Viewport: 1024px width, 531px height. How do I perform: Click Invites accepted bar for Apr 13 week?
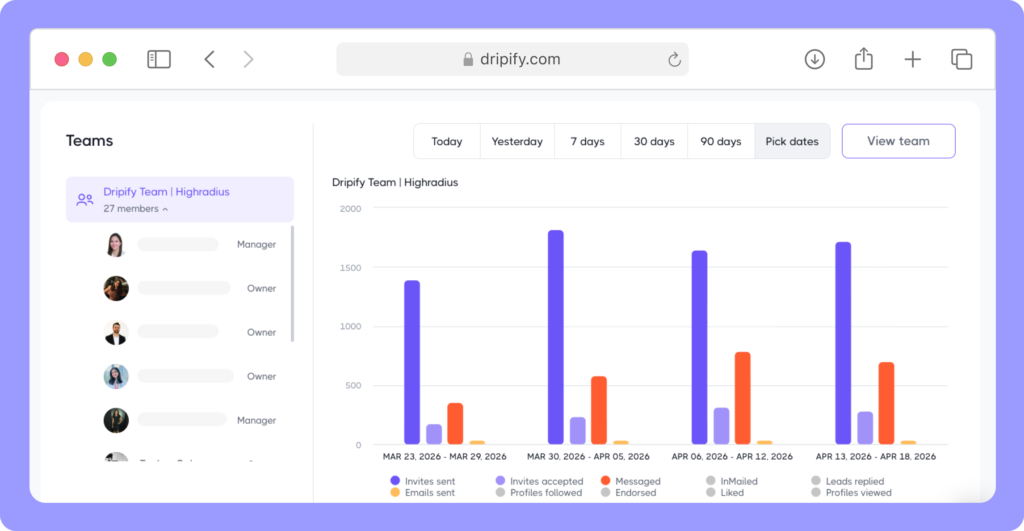click(865, 428)
